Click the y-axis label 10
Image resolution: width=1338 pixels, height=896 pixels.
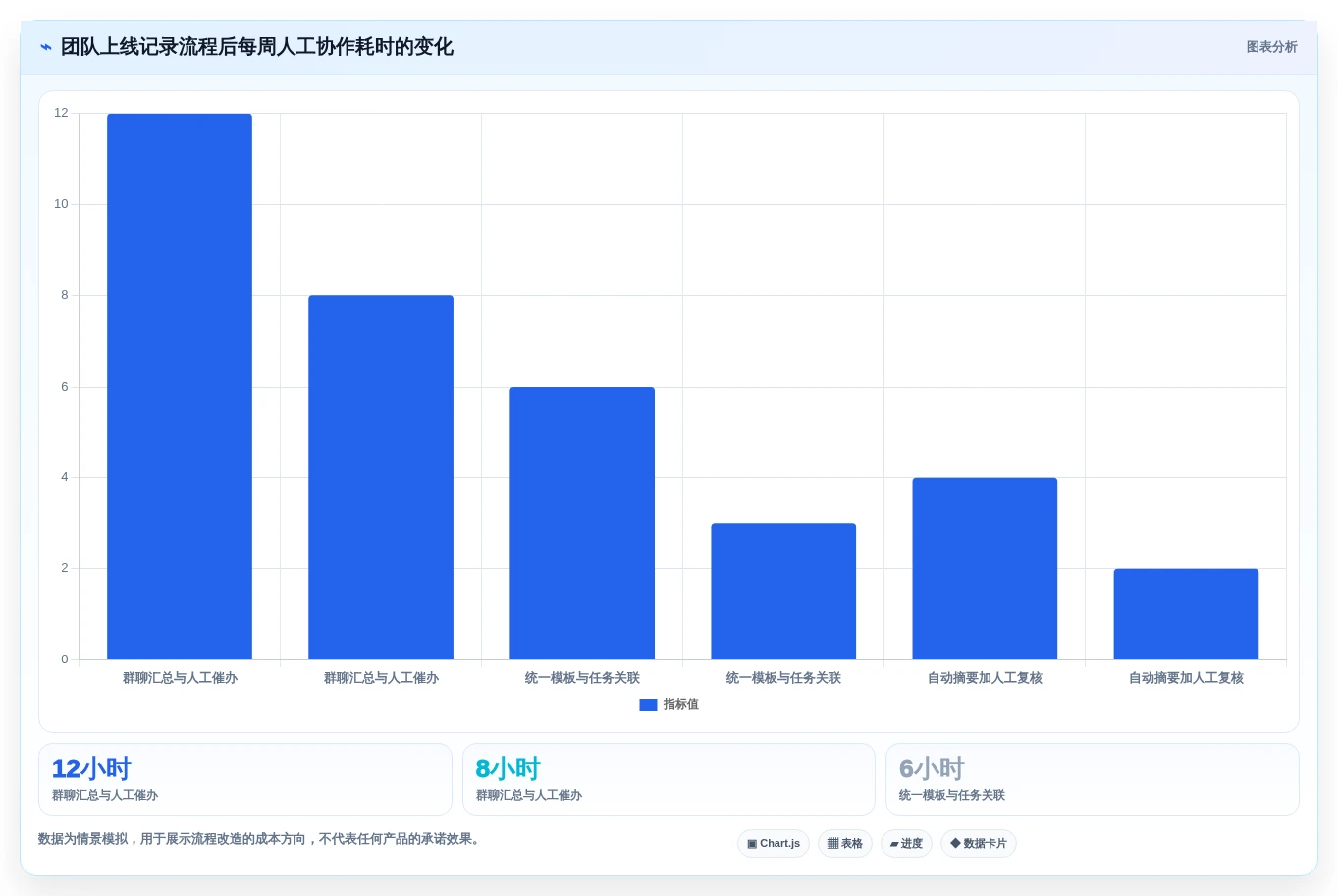[61, 204]
